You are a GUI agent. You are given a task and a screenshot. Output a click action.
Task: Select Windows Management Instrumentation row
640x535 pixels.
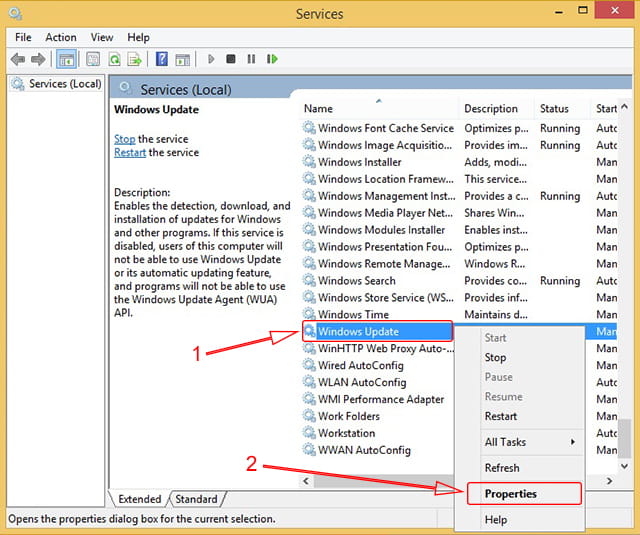click(x=460, y=196)
